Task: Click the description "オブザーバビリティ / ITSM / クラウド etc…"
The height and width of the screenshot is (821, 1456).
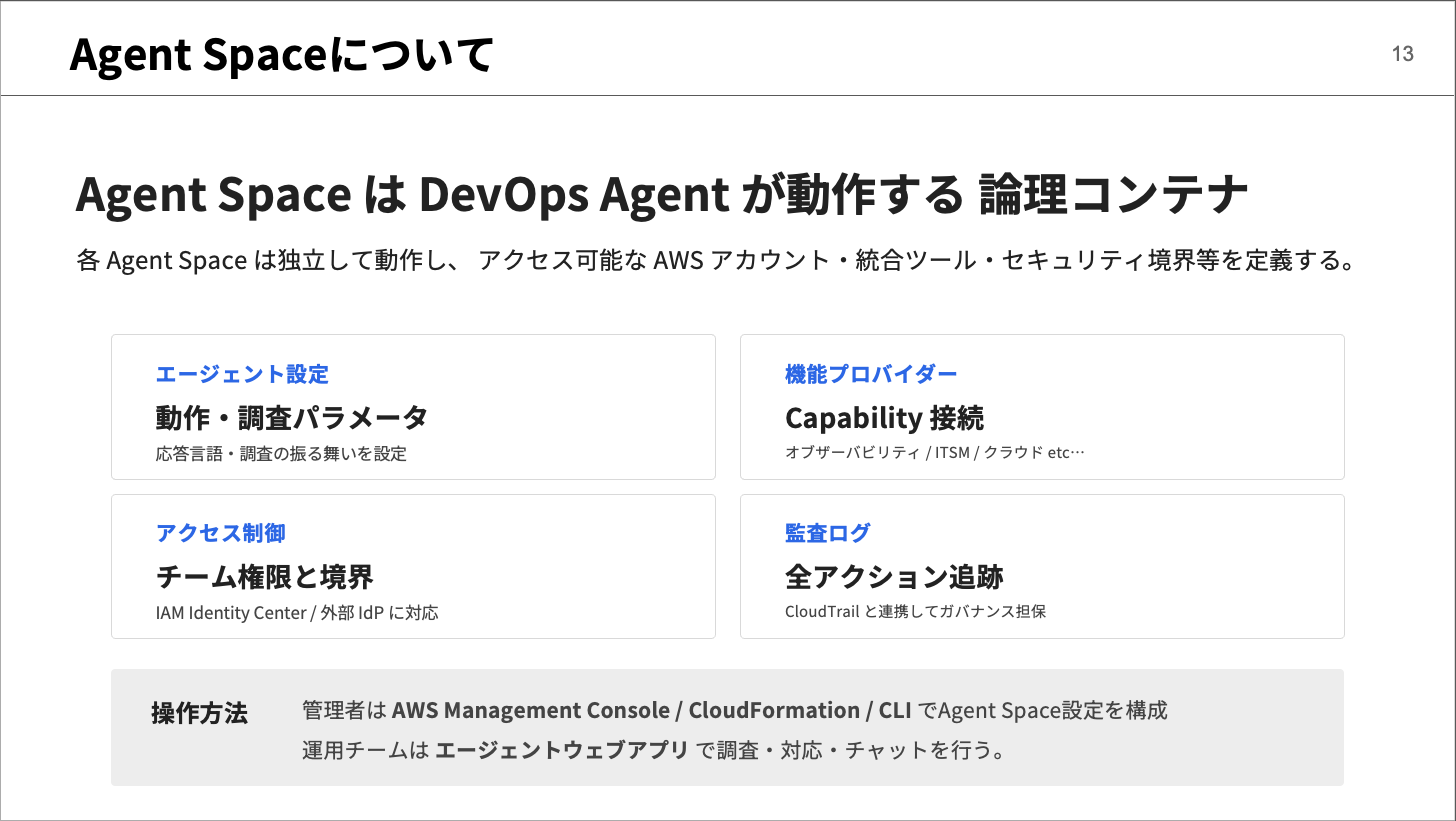Action: tap(935, 453)
